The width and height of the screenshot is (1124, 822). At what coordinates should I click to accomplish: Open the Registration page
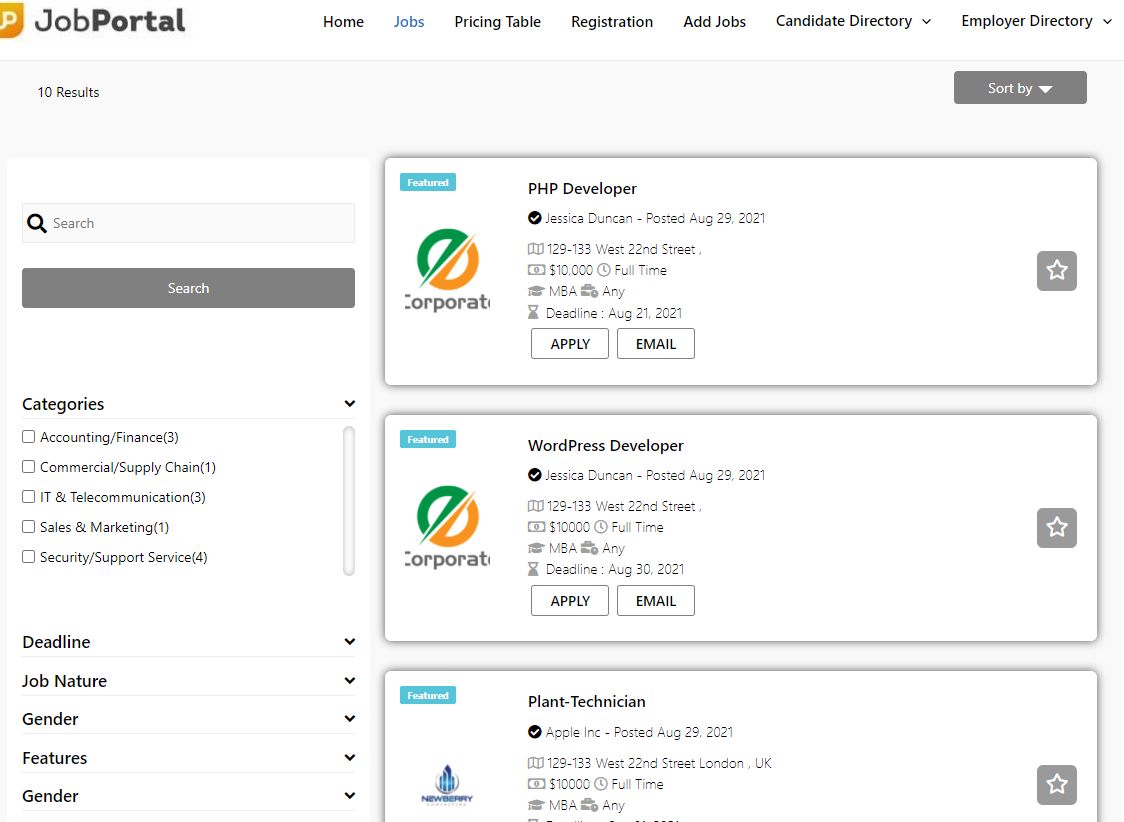pyautogui.click(x=611, y=22)
